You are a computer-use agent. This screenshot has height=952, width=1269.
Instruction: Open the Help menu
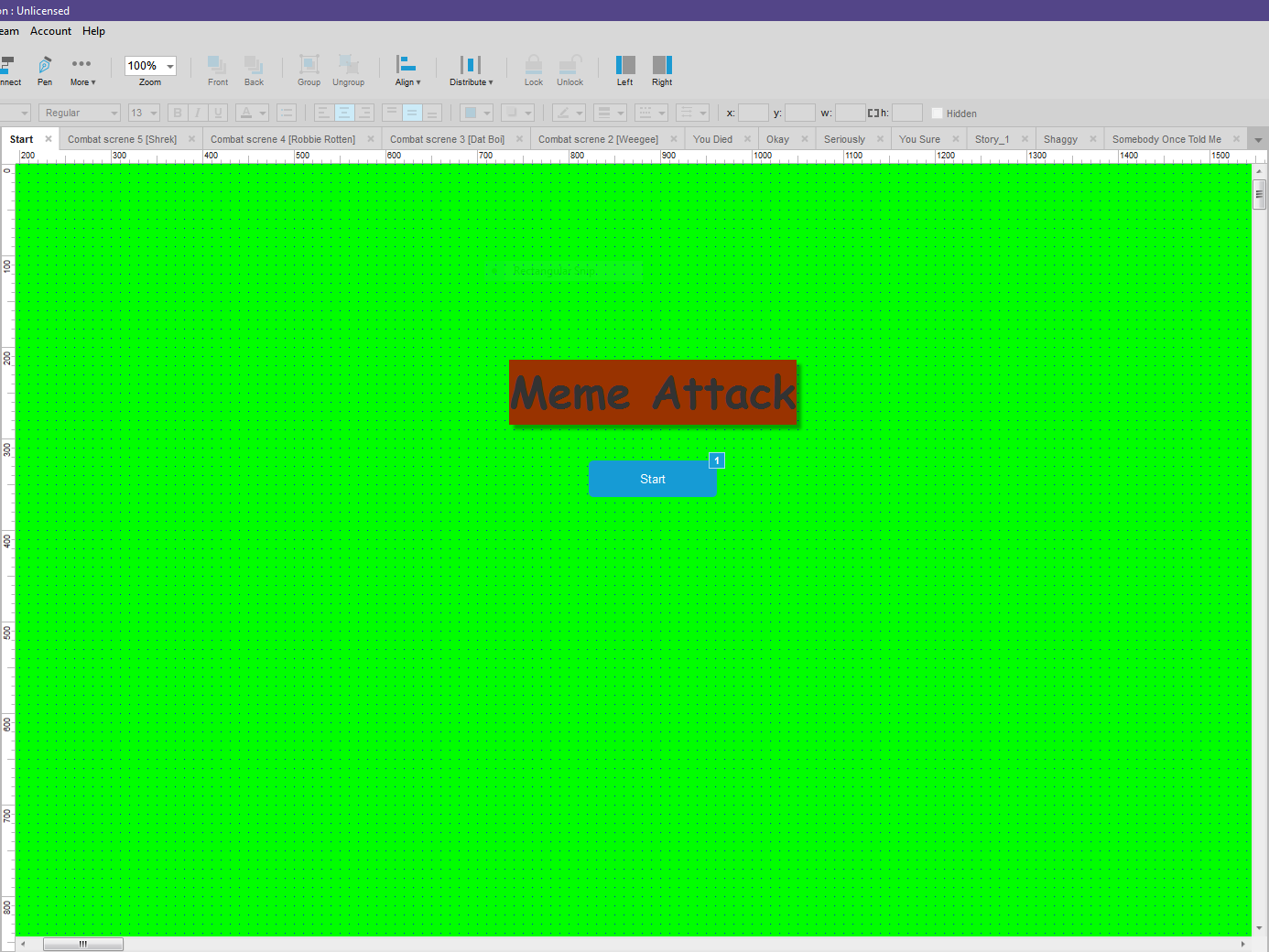tap(93, 31)
